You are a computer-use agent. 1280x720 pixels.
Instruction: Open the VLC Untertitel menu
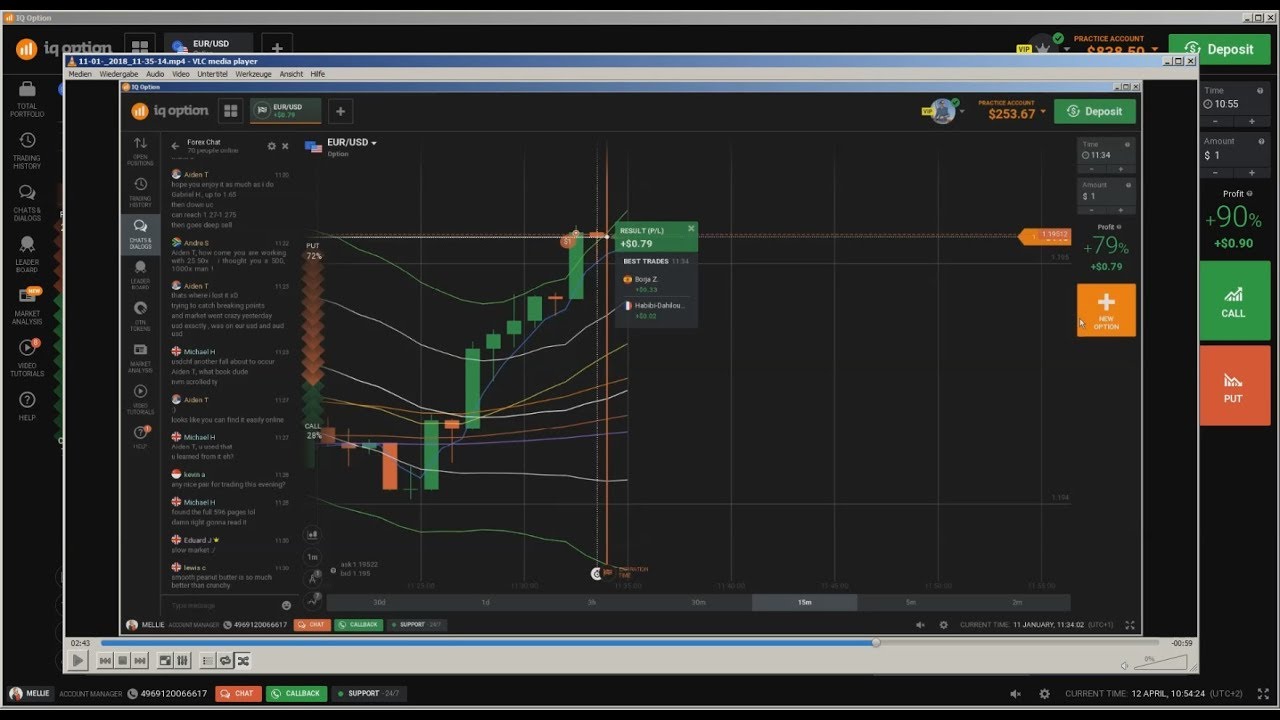tap(213, 74)
